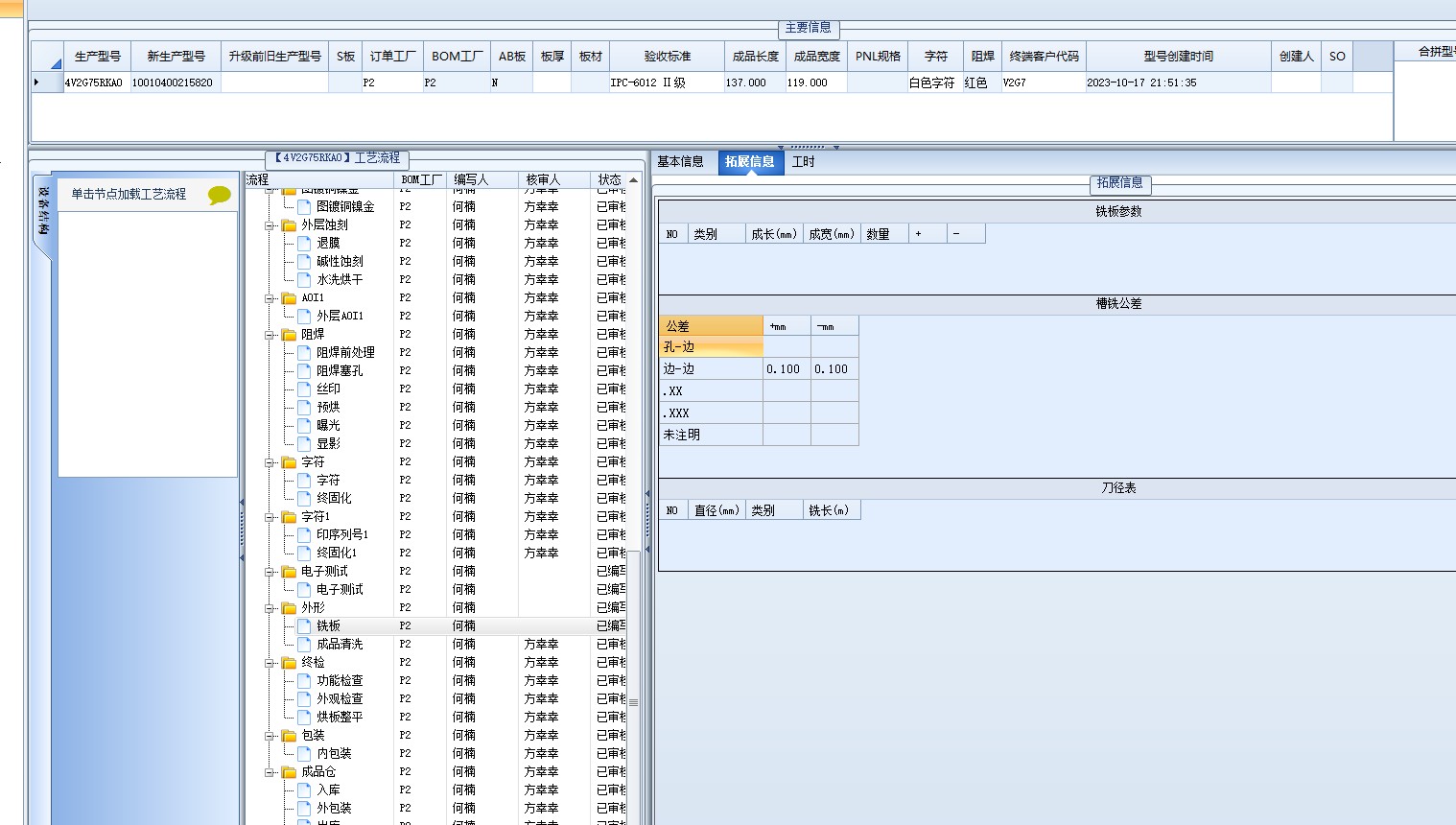Click row selector arrow of 4V2G75RKA0 row
Viewport: 1456px width, 825px height.
47,82
